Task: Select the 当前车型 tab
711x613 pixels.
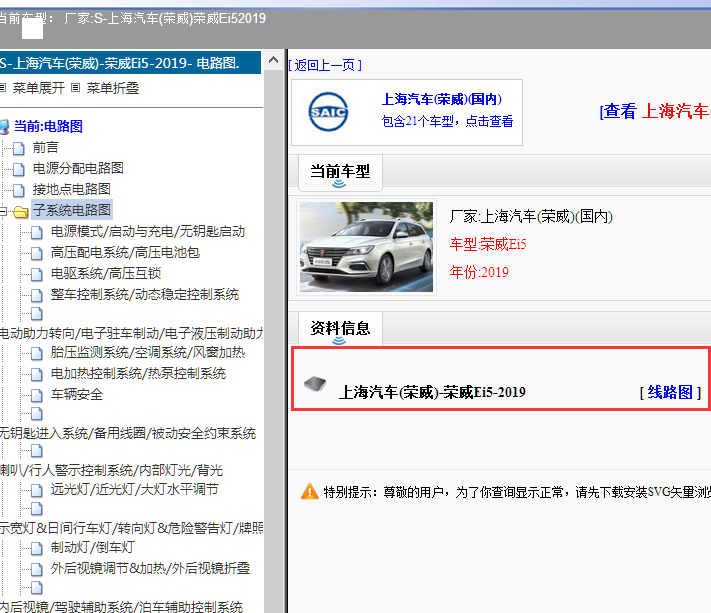Action: tap(340, 172)
